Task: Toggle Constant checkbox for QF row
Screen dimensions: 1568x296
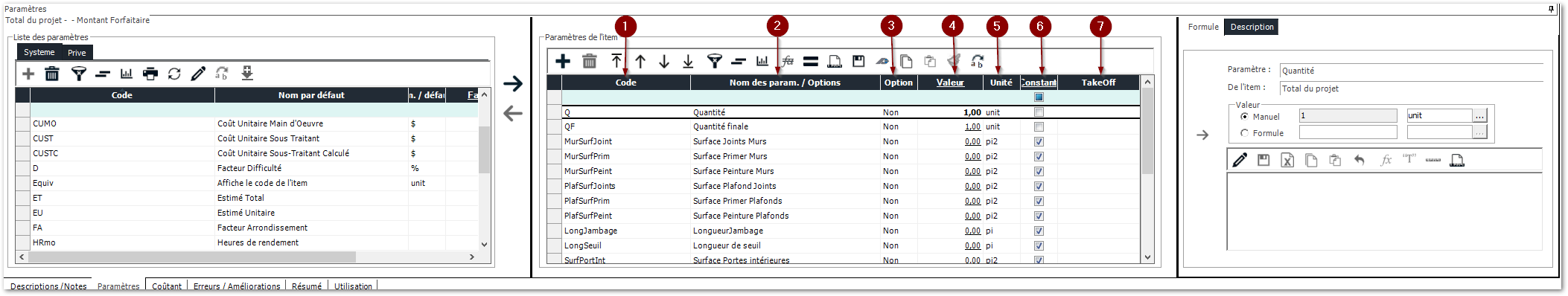Action: 1039,126
